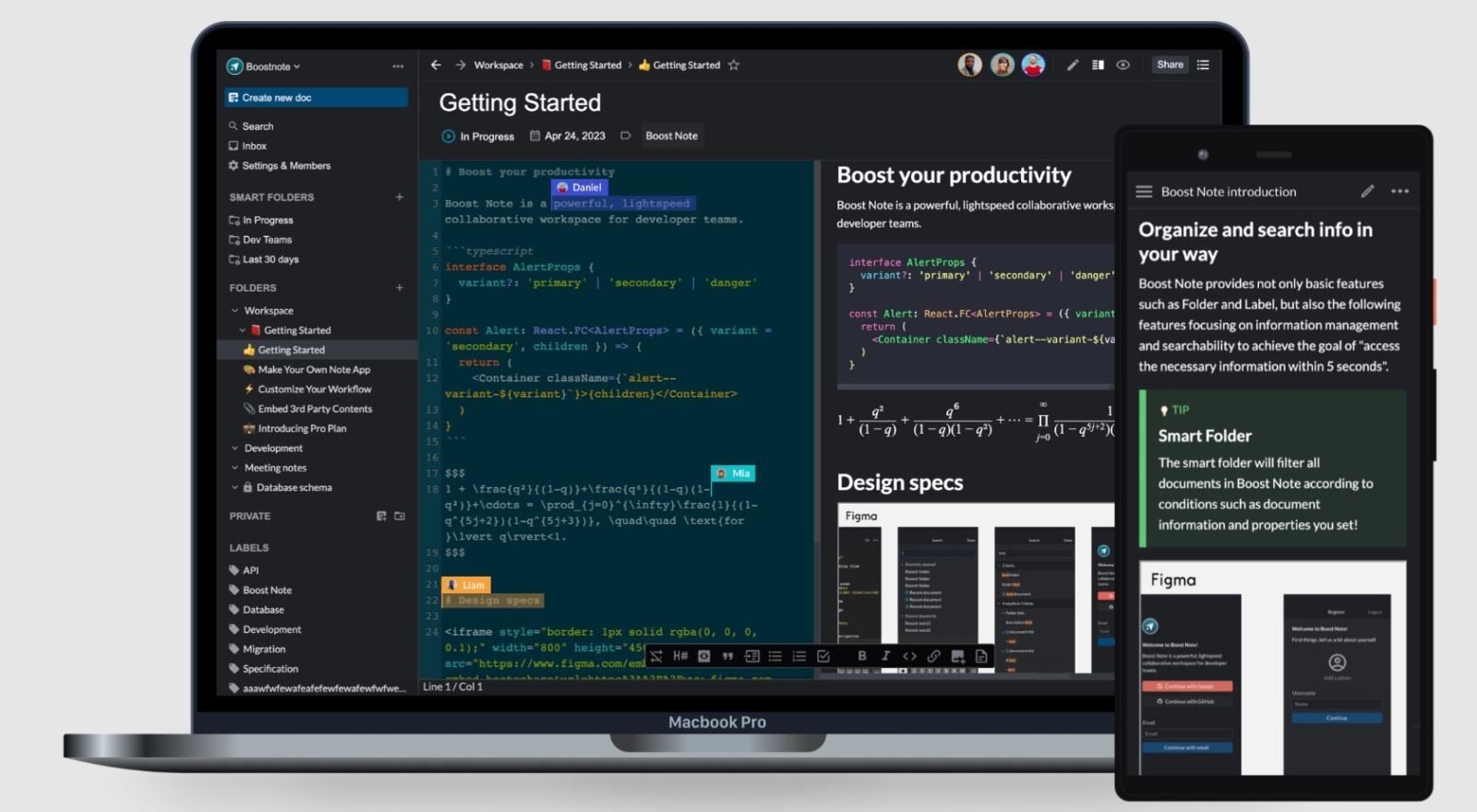
Task: Bookmark the doc with the star icon
Action: (x=734, y=66)
